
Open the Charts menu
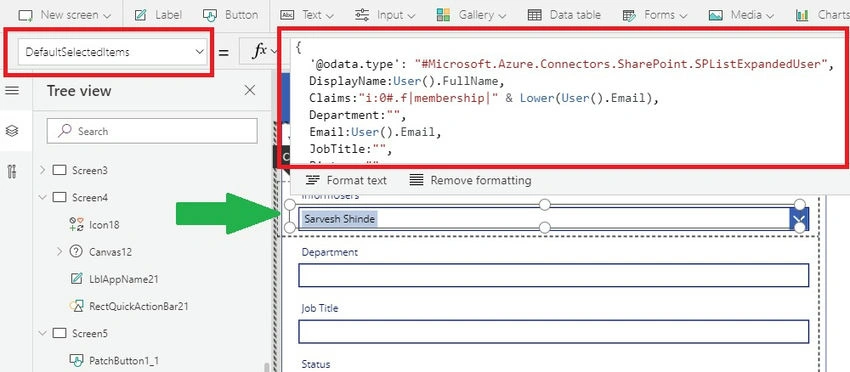coord(822,15)
